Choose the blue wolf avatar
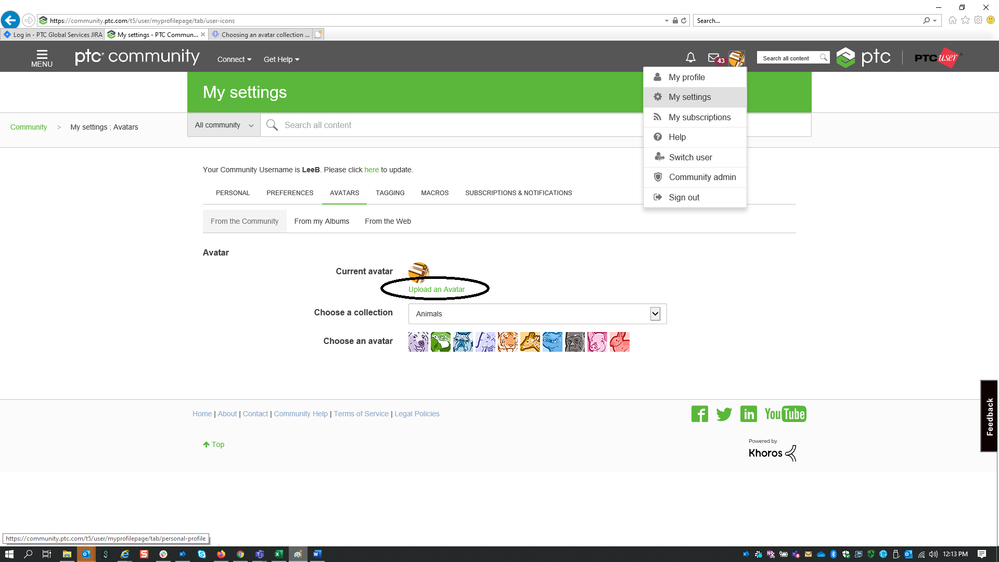Screen dimensions: 999x562 463,342
